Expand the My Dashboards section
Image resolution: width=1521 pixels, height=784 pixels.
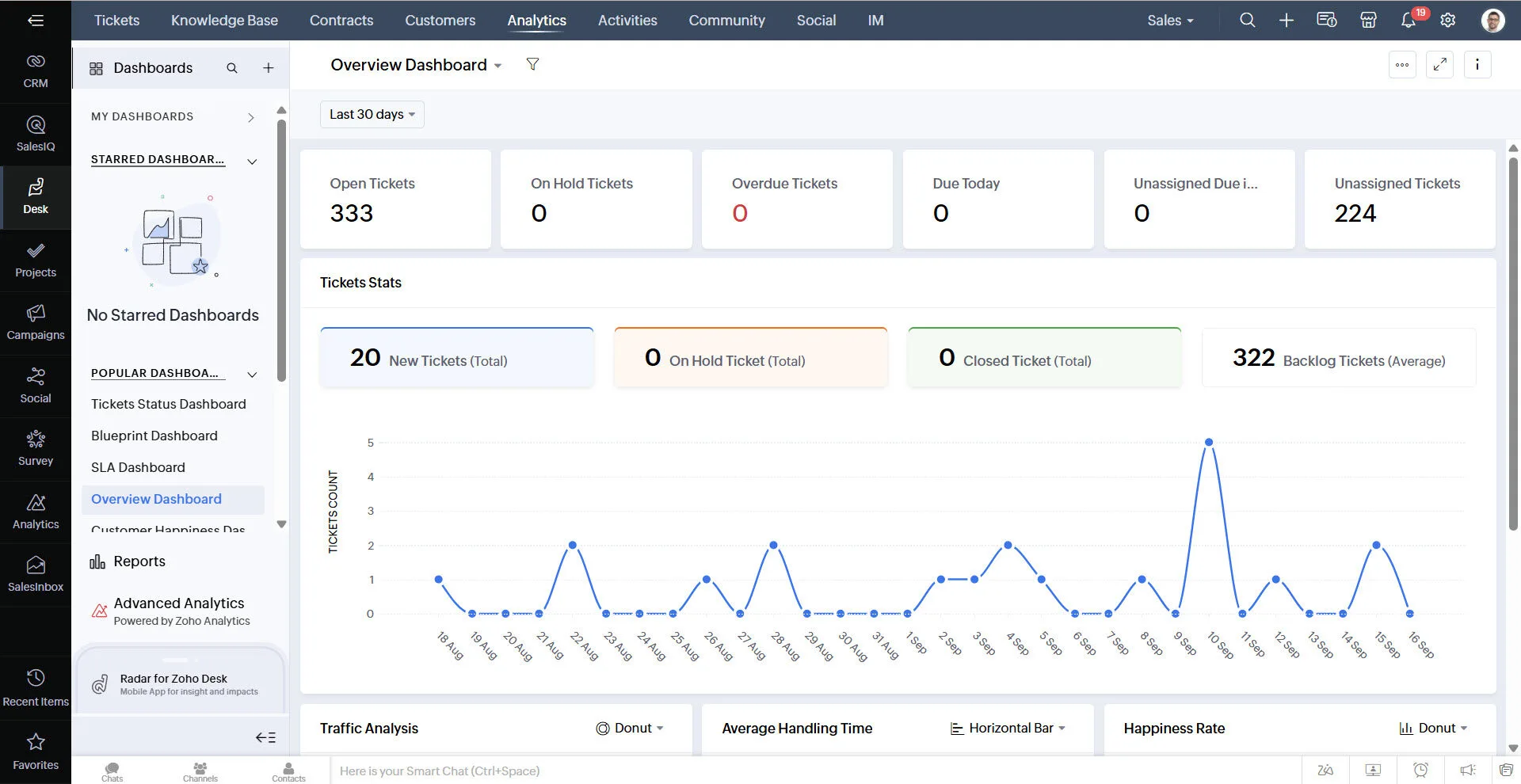(251, 117)
